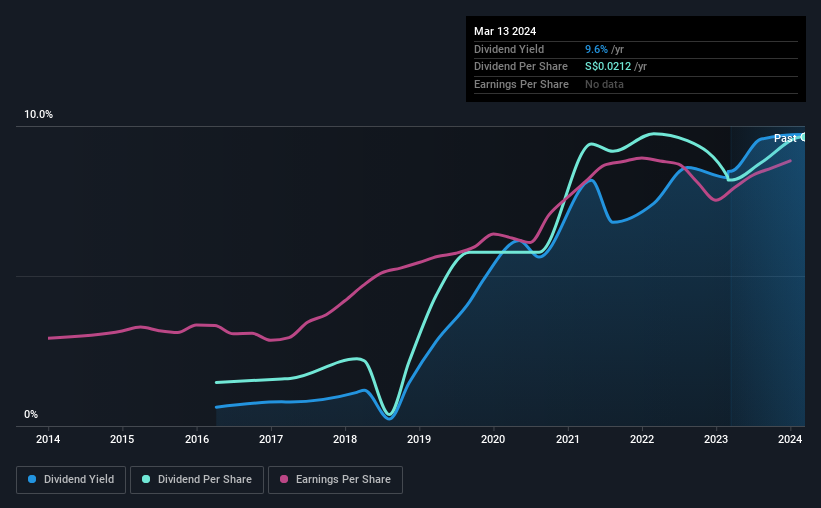Select the 2023 axis year marker
Viewport: 821px width, 508px height.
point(716,439)
